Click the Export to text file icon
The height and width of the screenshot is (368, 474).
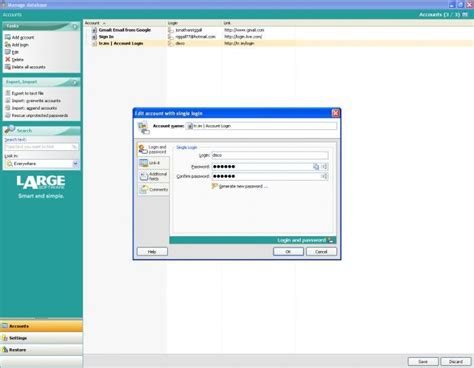(x=8, y=93)
